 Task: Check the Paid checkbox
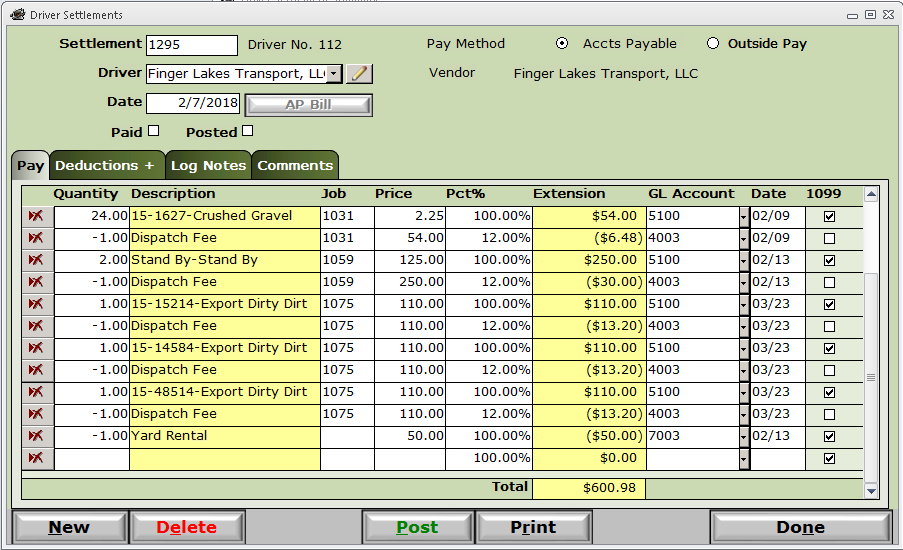click(x=153, y=131)
